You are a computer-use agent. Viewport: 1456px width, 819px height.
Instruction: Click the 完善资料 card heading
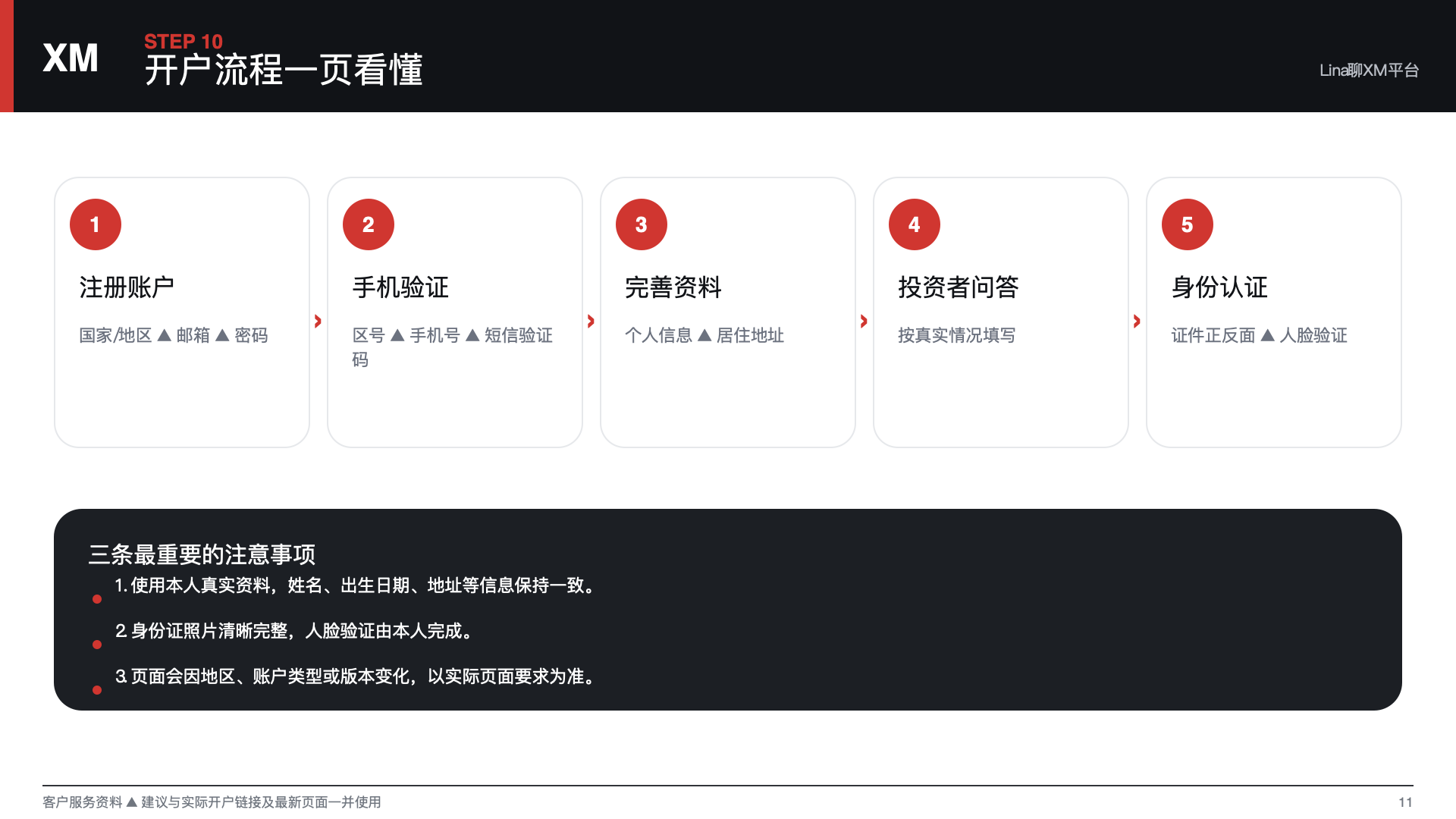(673, 287)
